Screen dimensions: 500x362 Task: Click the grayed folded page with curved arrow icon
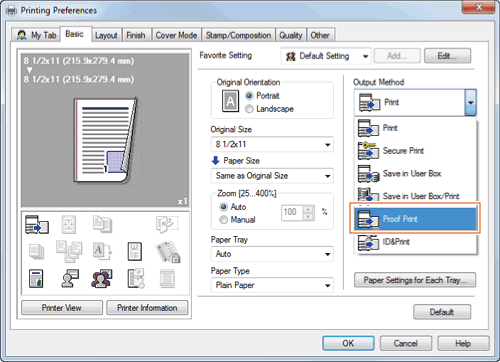pos(167,224)
